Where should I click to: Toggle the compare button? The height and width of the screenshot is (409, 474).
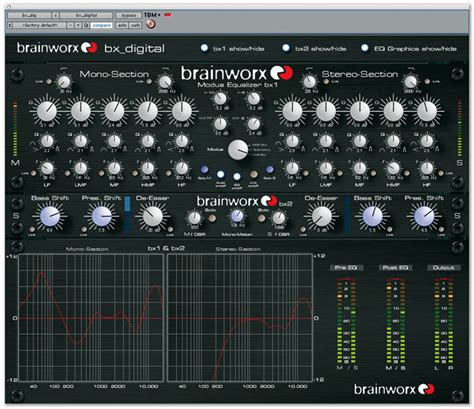(x=101, y=25)
